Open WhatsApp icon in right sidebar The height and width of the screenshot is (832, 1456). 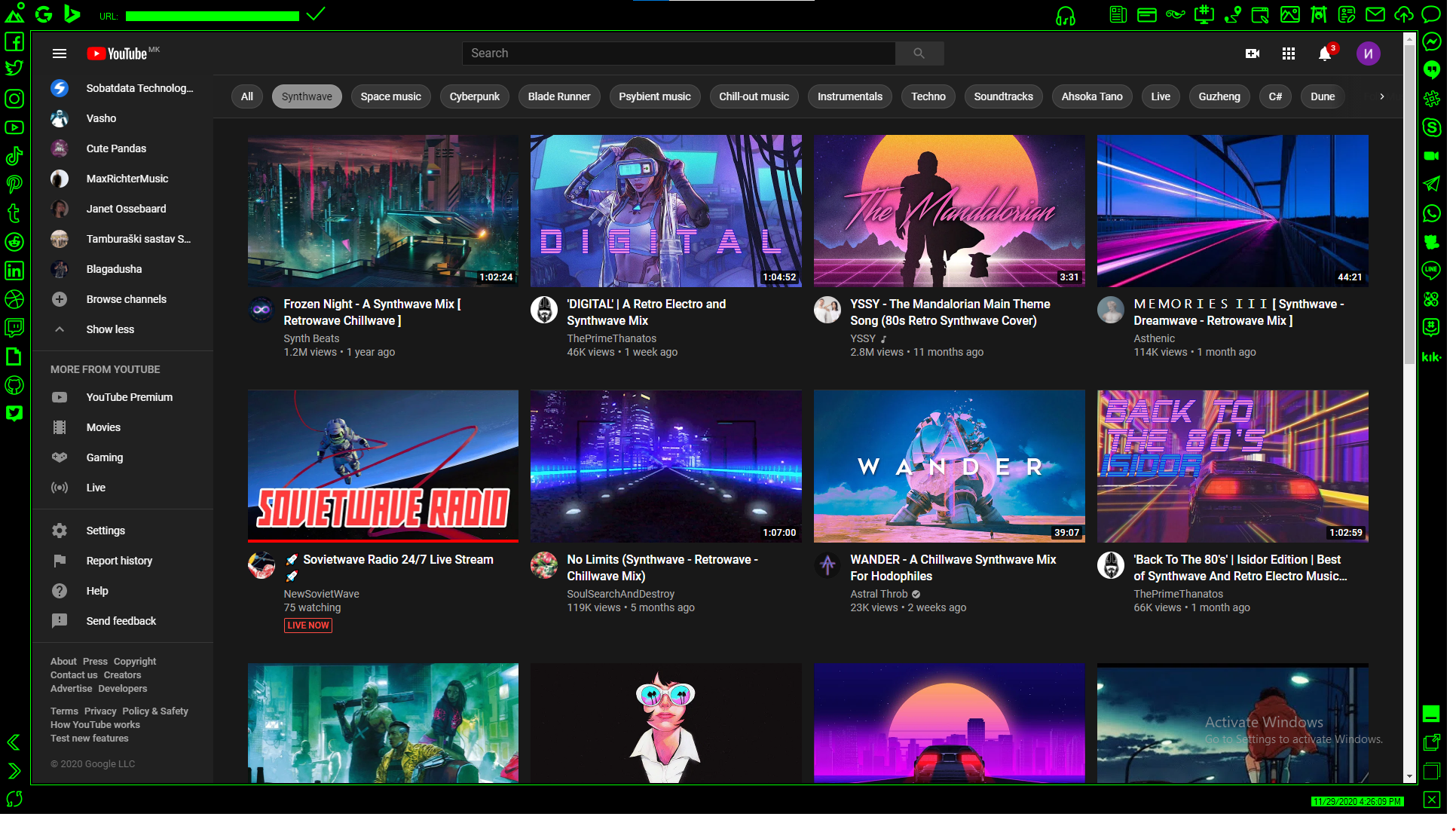click(x=1431, y=213)
